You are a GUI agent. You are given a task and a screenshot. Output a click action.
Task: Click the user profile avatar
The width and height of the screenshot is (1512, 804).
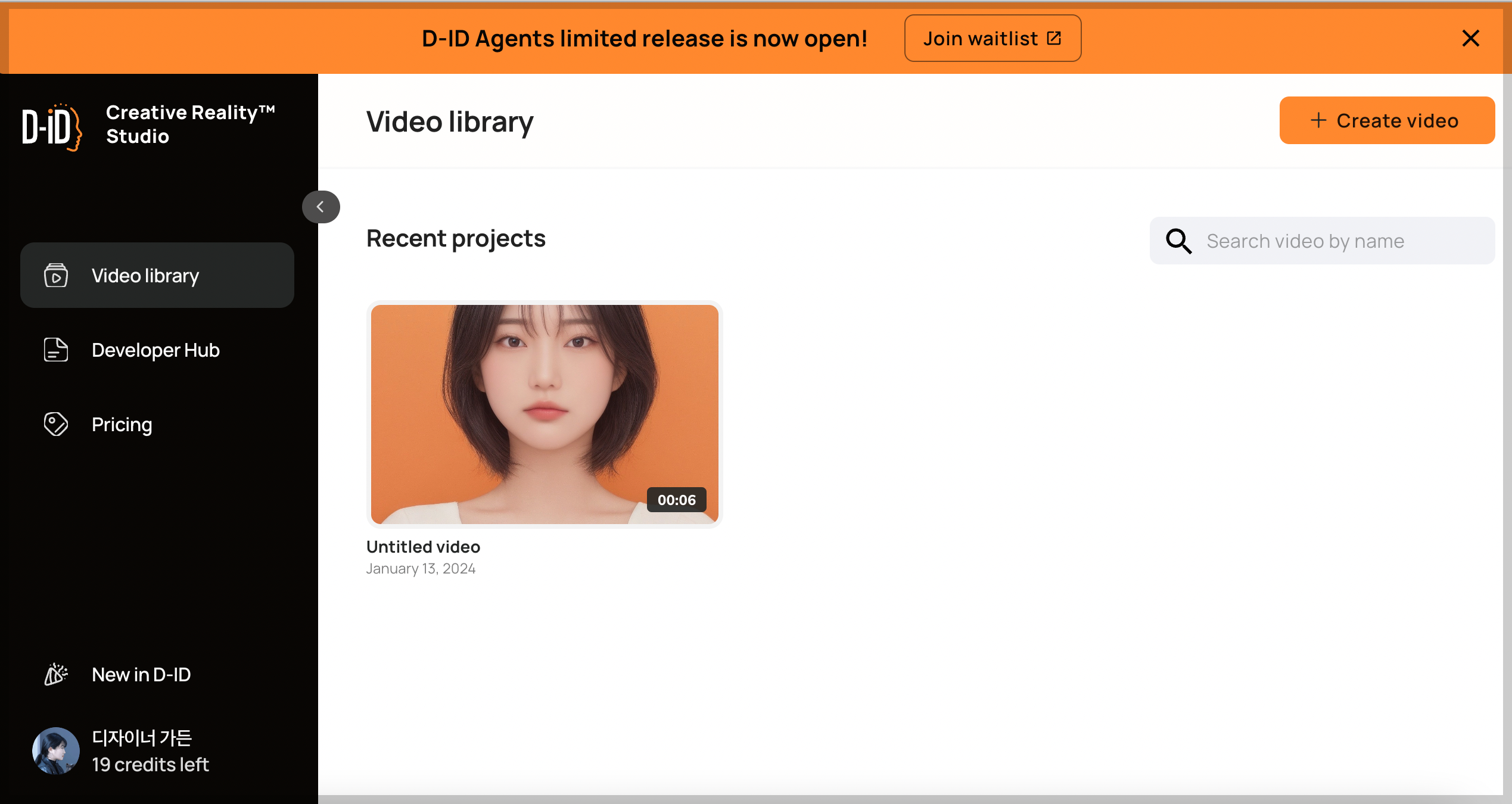(55, 750)
